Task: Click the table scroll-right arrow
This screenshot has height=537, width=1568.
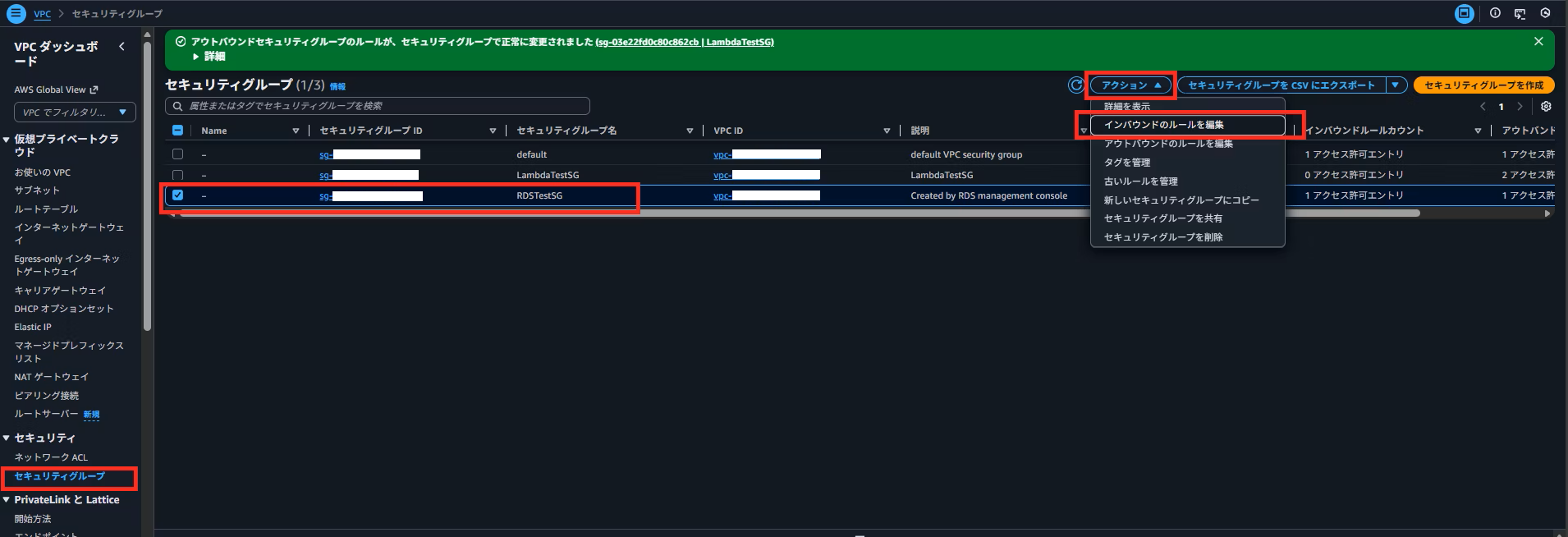Action: 1547,213
